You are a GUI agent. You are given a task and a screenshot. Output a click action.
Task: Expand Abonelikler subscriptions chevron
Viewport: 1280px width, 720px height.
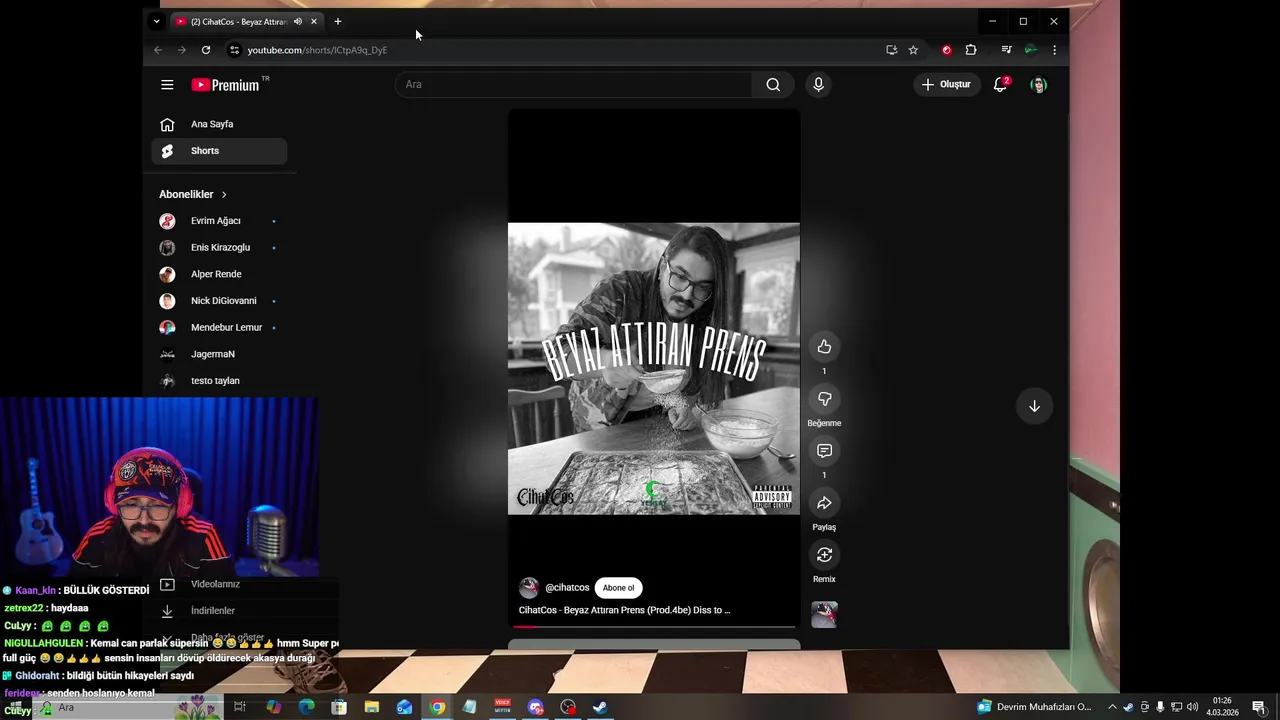[x=224, y=194]
